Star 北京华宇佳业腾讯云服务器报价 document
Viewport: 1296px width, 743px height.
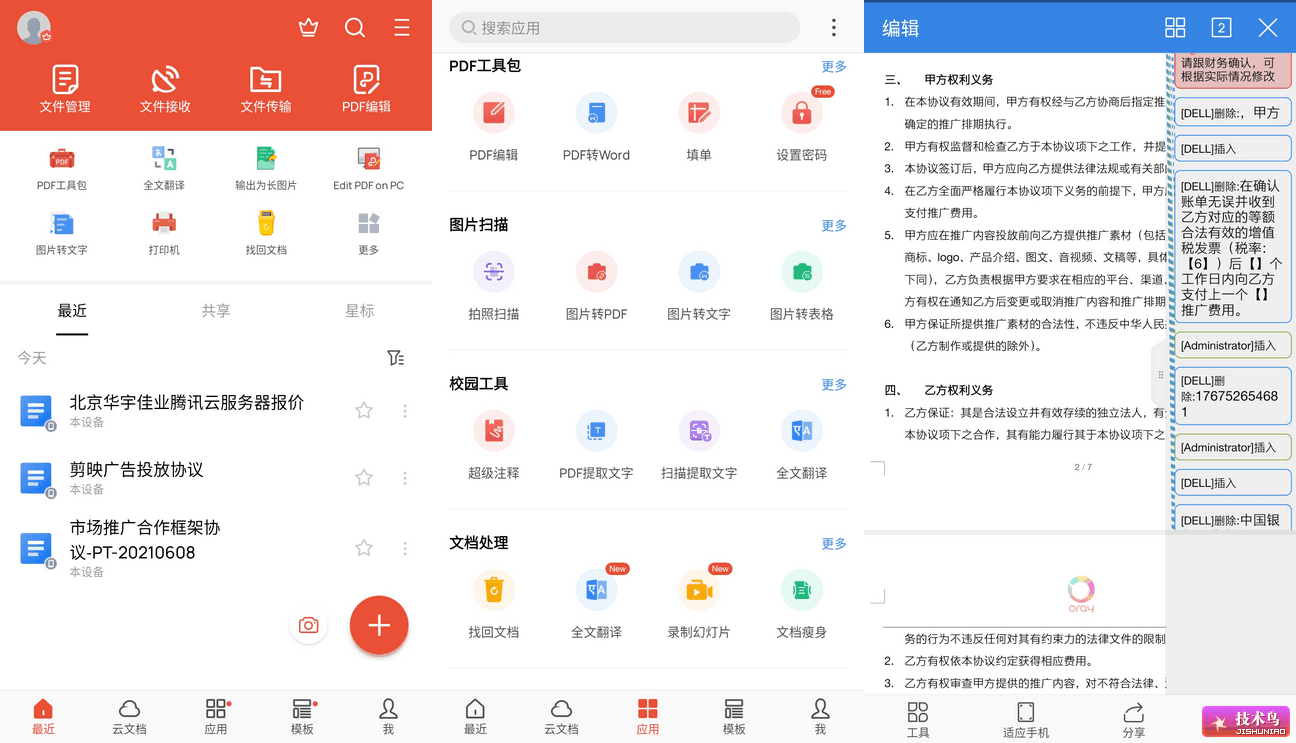coord(364,410)
